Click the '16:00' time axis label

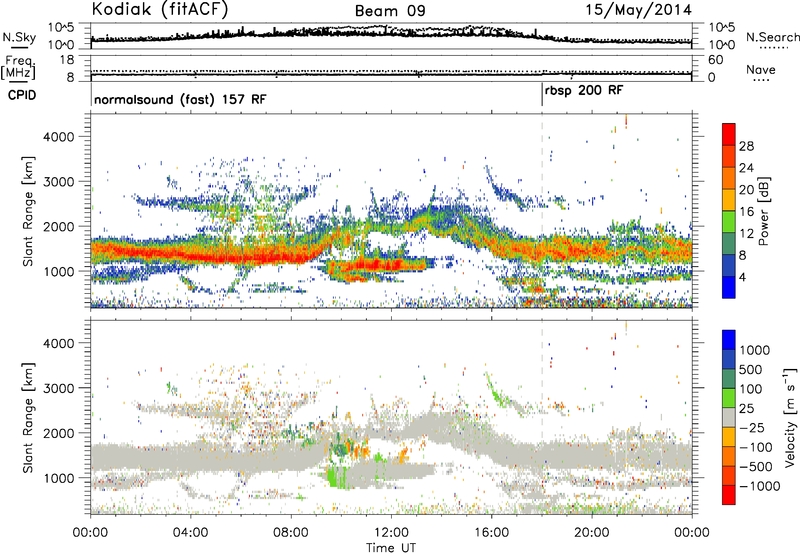pyautogui.click(x=491, y=533)
